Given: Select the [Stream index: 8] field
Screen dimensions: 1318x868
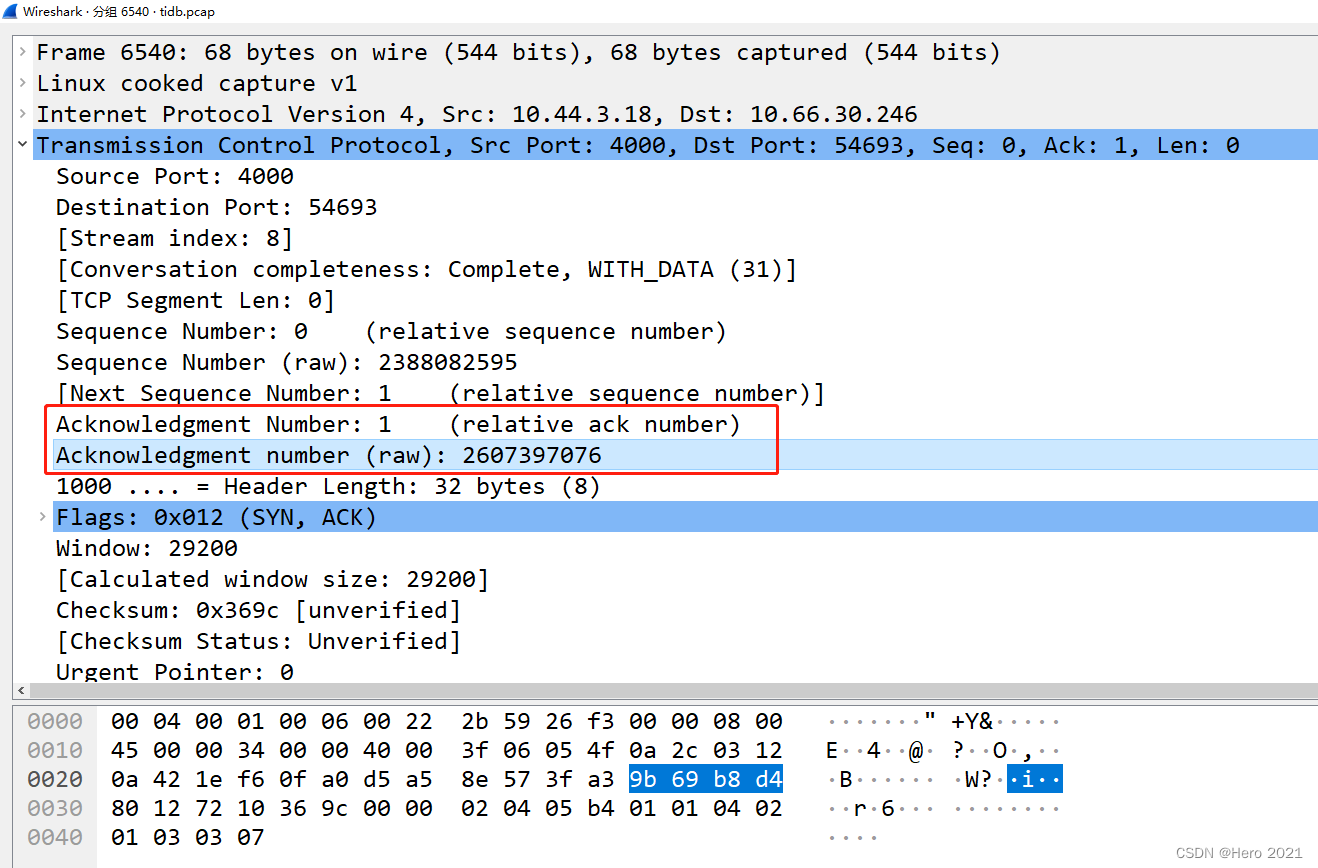Looking at the screenshot, I should (x=175, y=238).
